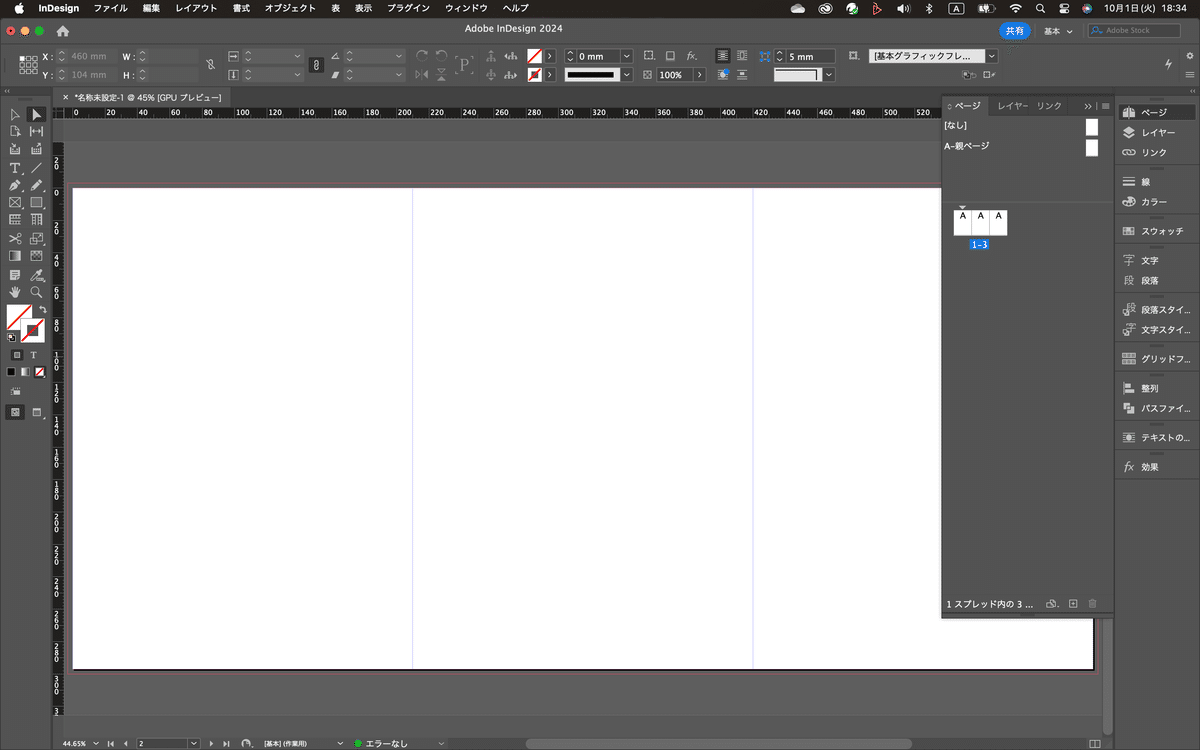Toggle wrap around bounding box option
Screen dimensions: 1200x750
click(x=741, y=56)
